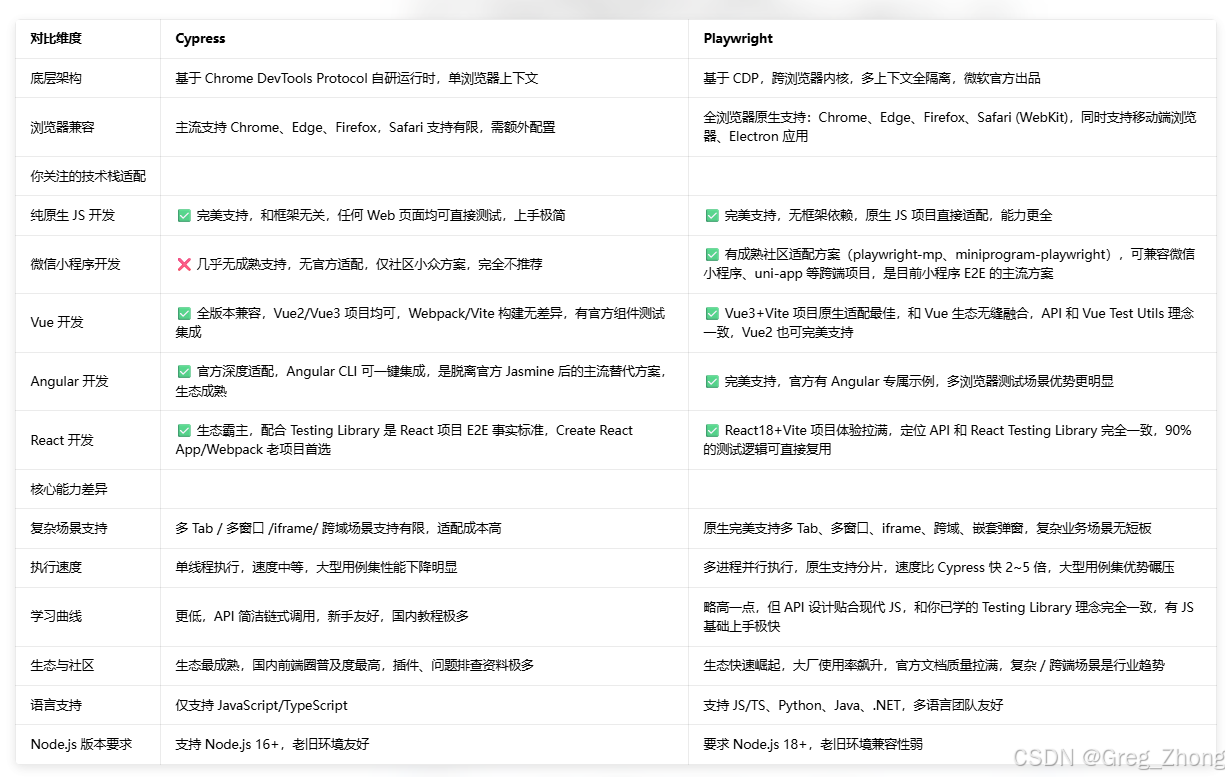Click the green checkmark in Cypress Angular 开发 cell
This screenshot has width=1229, height=777.
[x=184, y=371]
